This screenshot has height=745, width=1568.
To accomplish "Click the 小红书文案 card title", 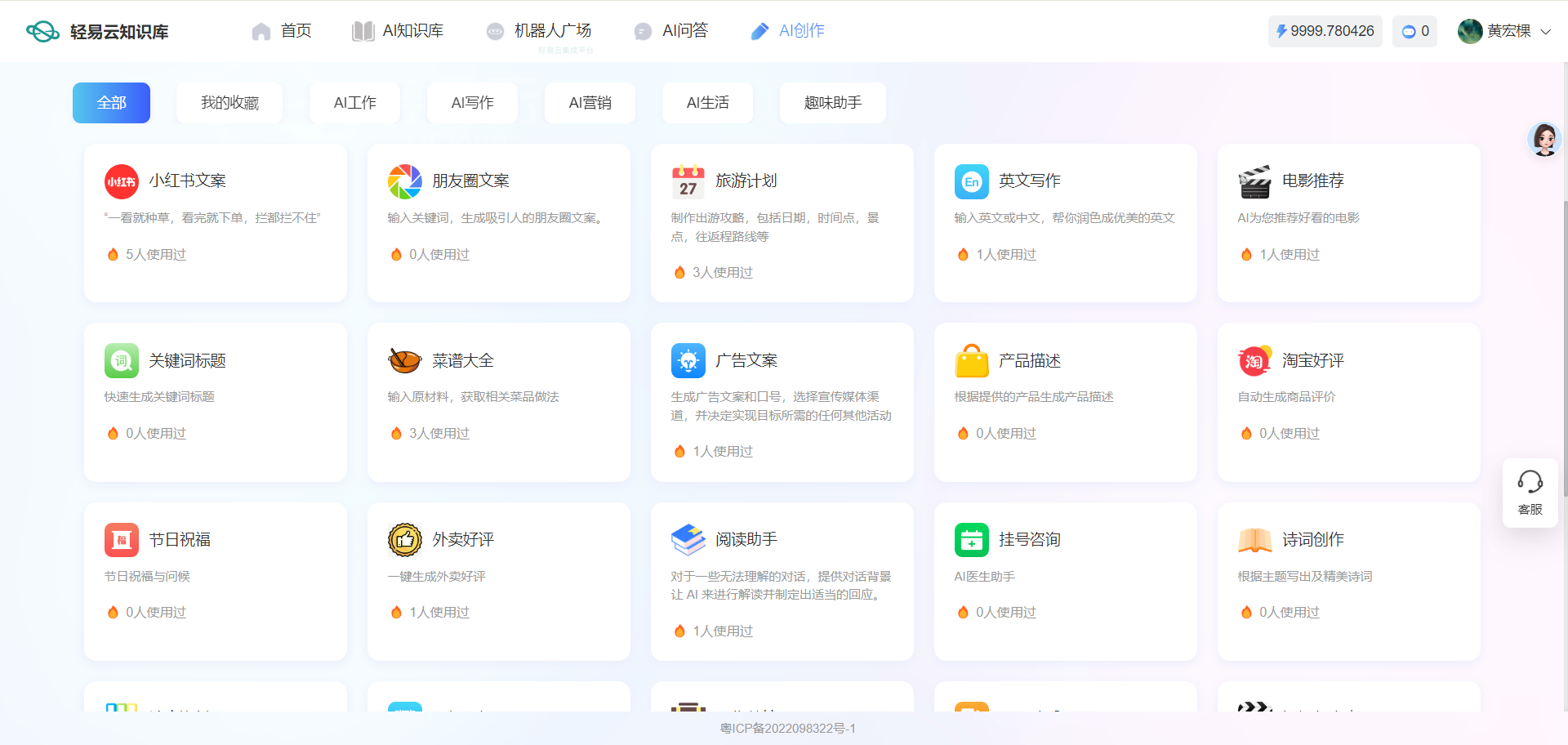I will [187, 181].
